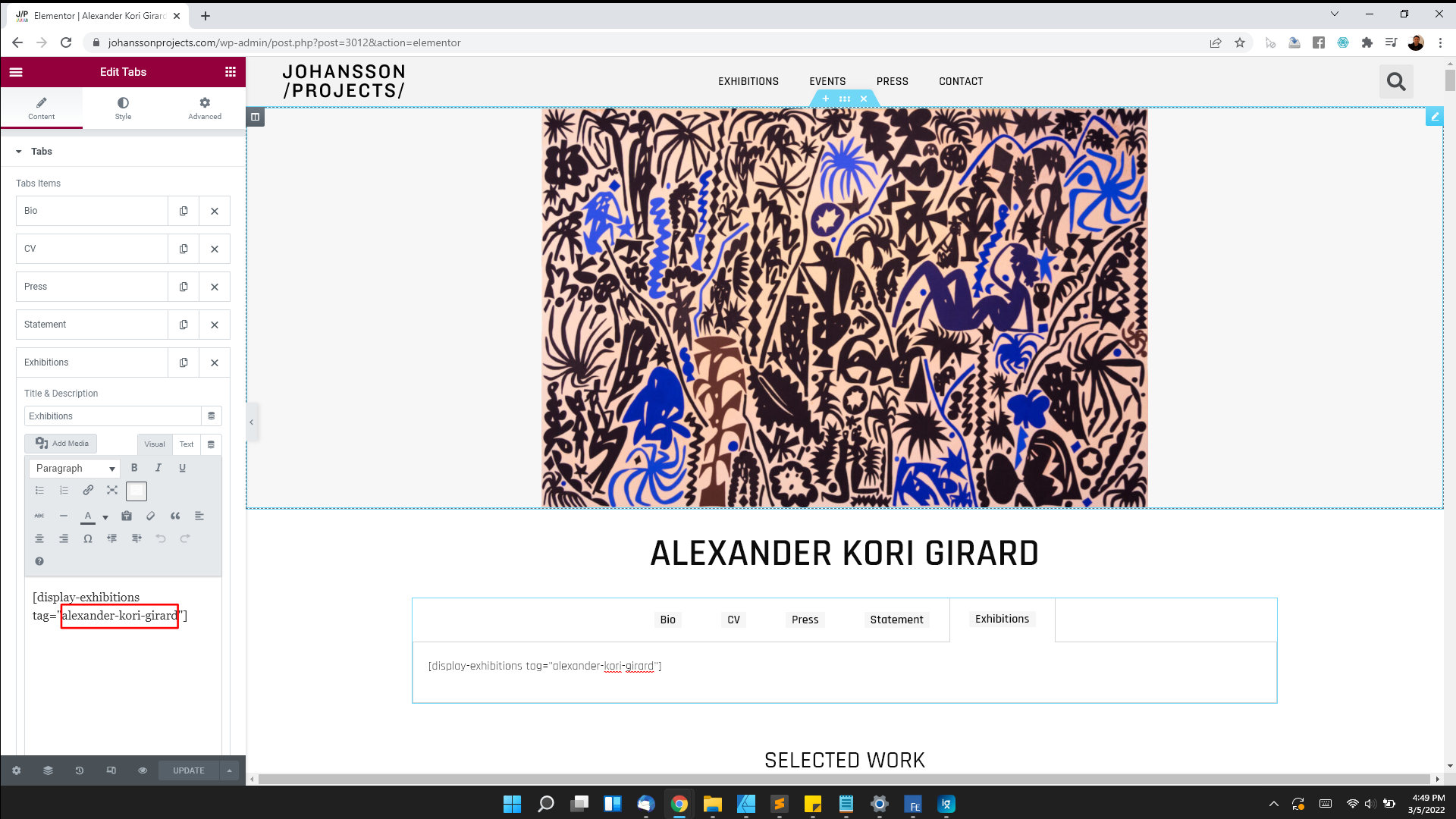Open dynamic tags for title field
1456x819 pixels.
pyautogui.click(x=212, y=416)
